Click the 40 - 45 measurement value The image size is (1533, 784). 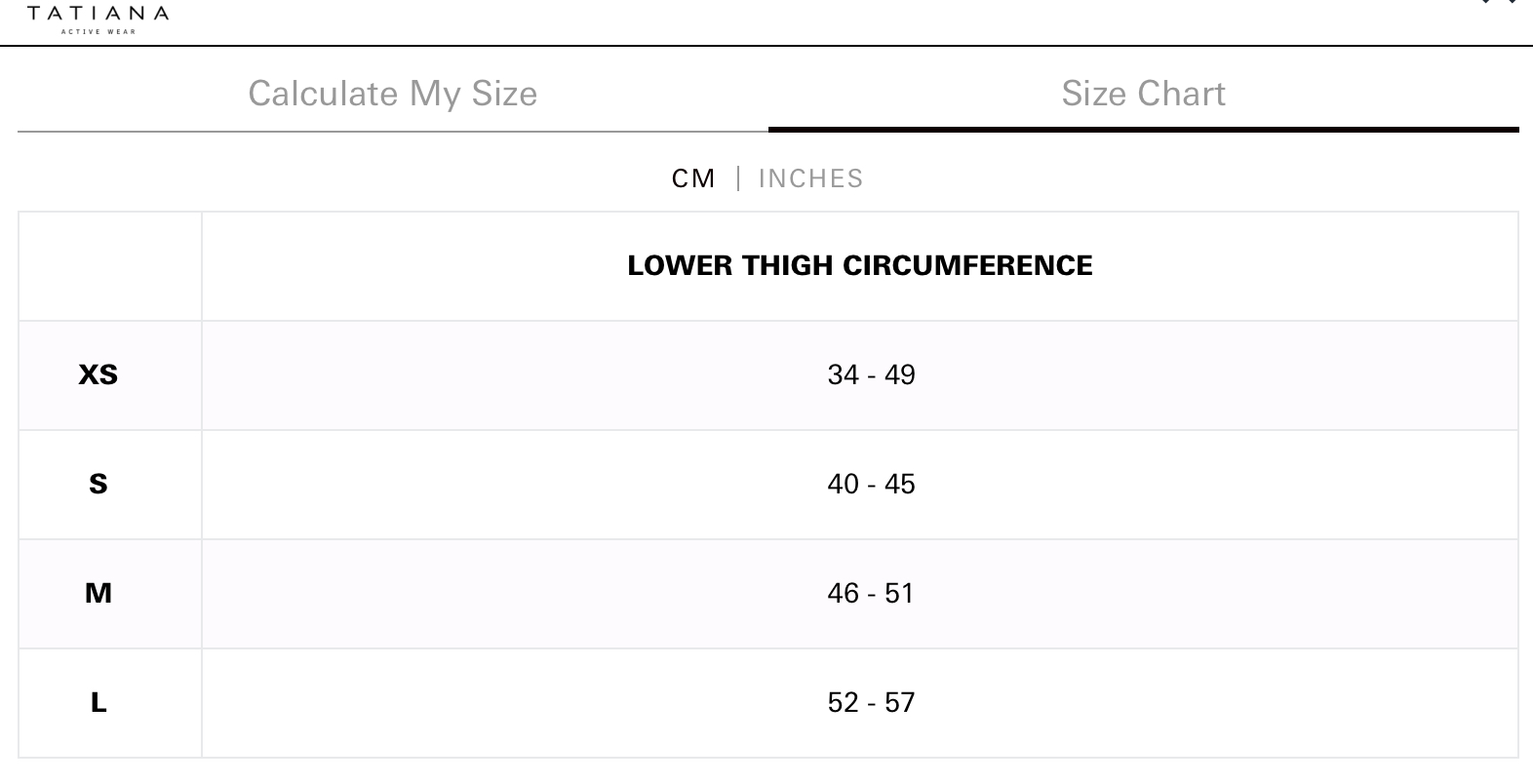(x=871, y=484)
